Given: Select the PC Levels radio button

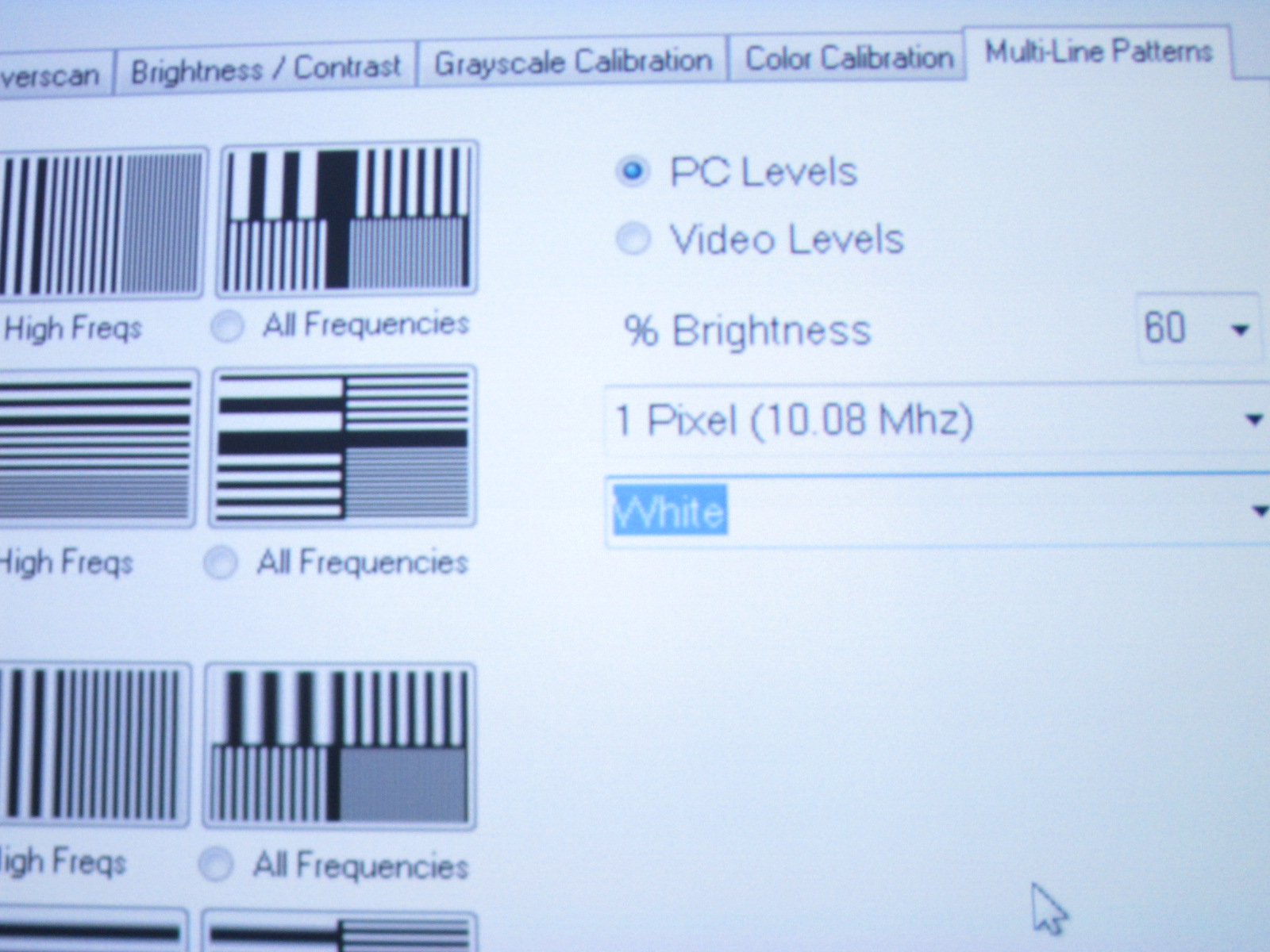Looking at the screenshot, I should [x=633, y=171].
